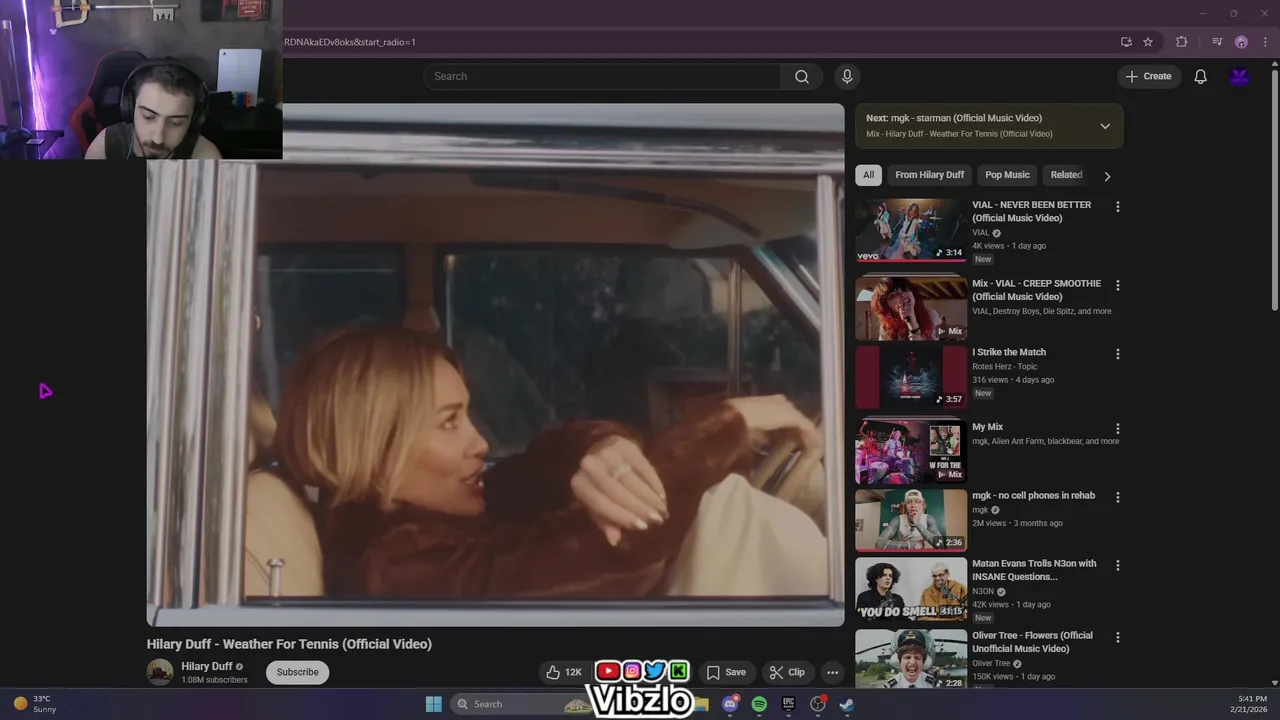Click the video player to pause
Image resolution: width=1280 pixels, height=720 pixels.
pos(495,365)
